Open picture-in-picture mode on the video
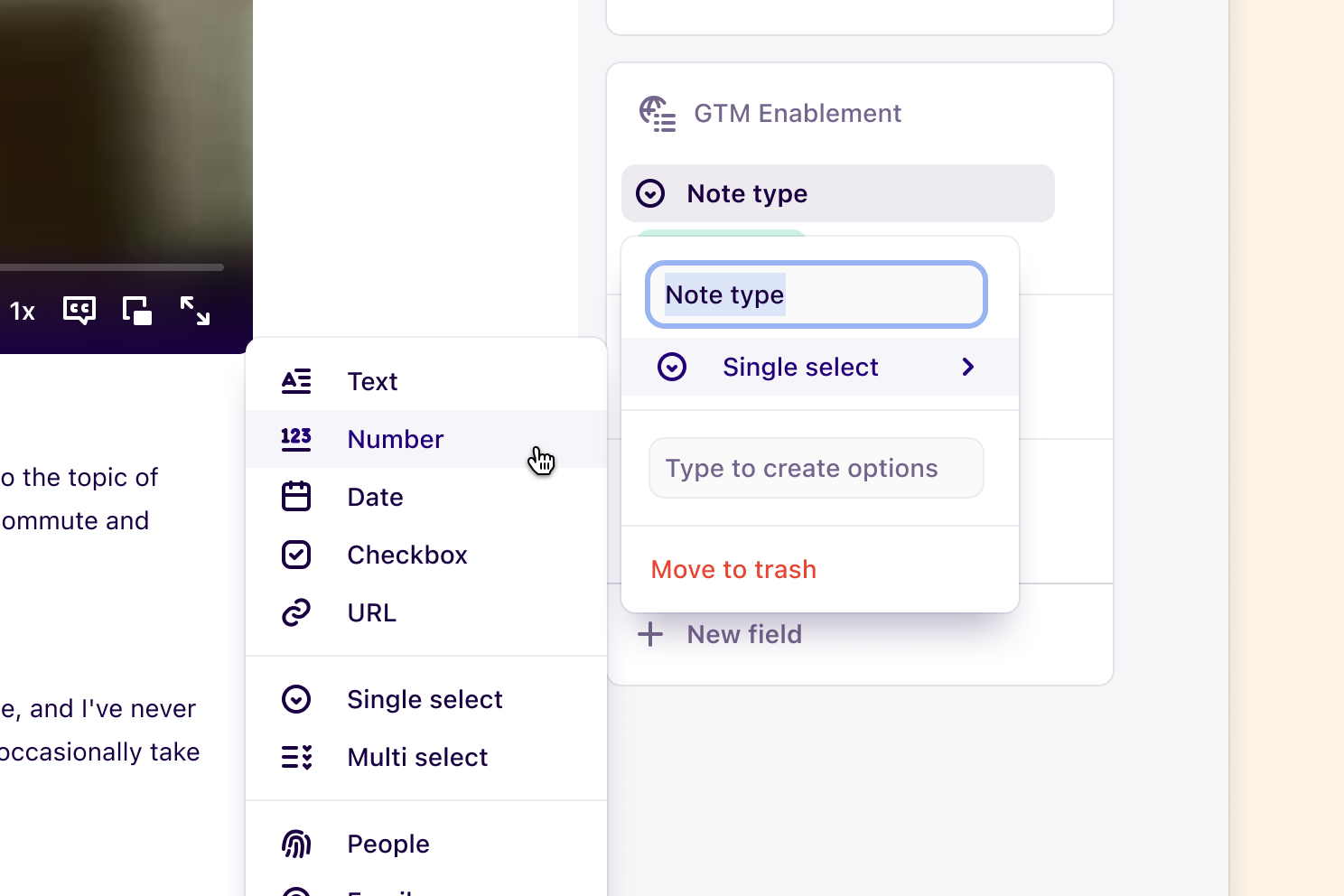 tap(137, 310)
